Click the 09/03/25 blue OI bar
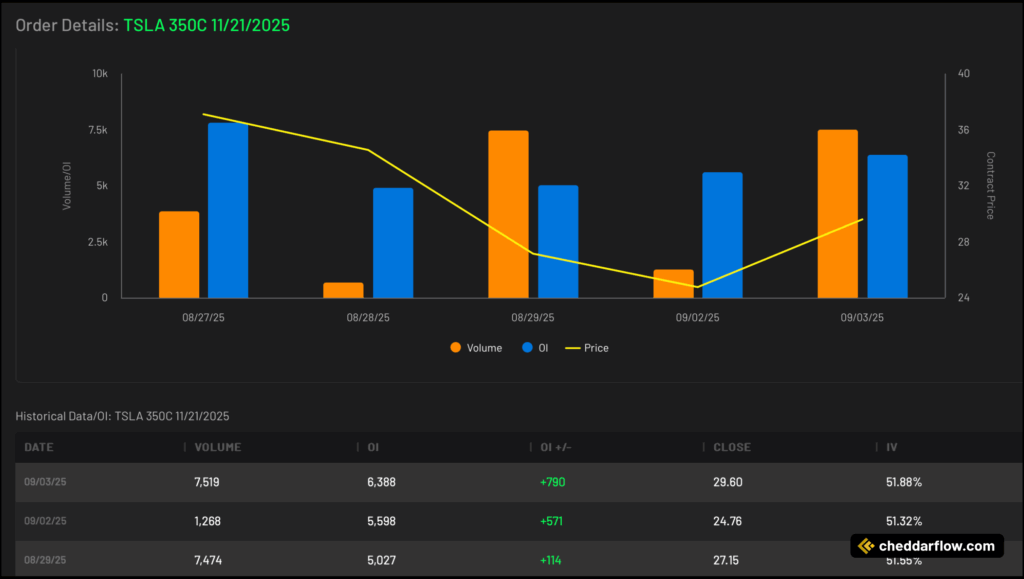Image resolution: width=1024 pixels, height=579 pixels. 888,227
